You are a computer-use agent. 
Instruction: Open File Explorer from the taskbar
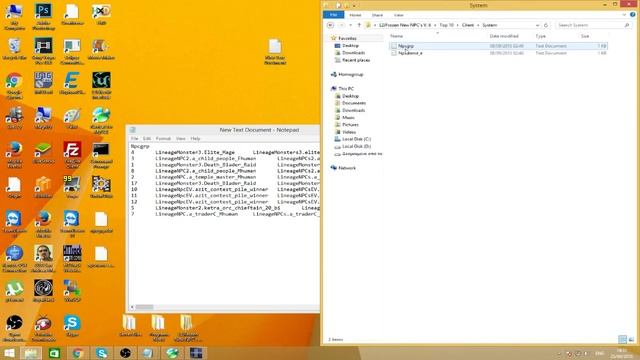[31, 353]
